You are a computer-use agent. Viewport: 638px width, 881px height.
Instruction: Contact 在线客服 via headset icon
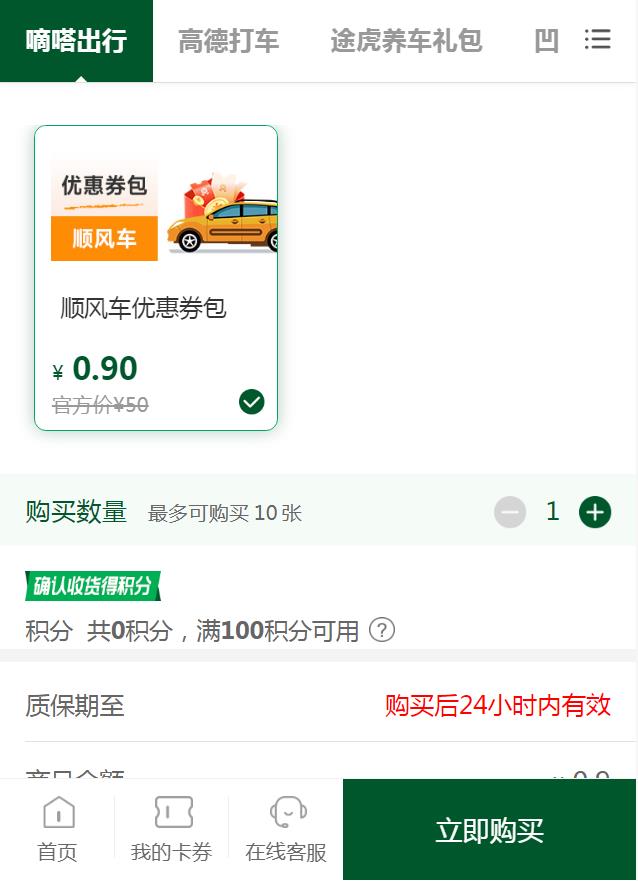point(287,814)
